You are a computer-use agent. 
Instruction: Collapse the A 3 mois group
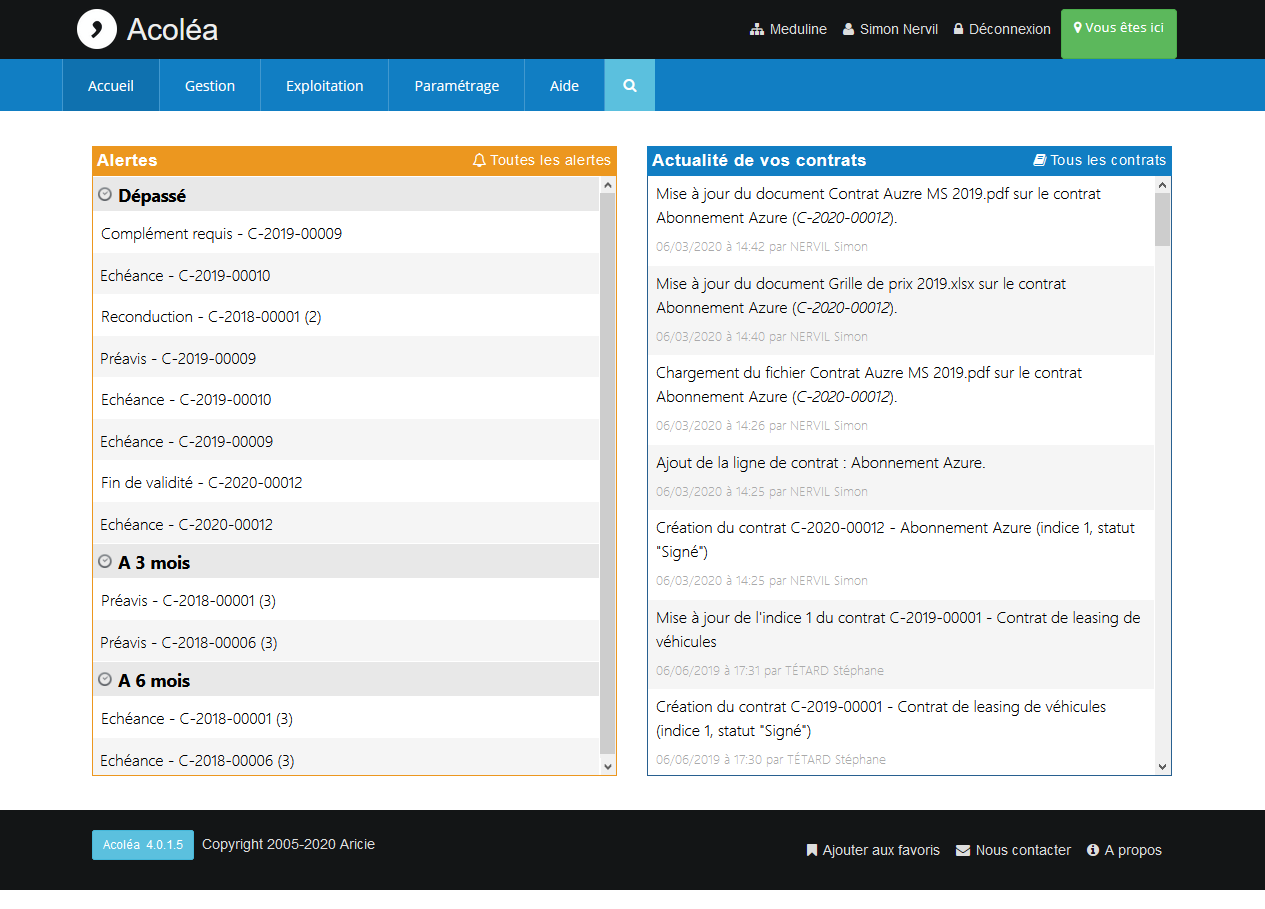pyautogui.click(x=105, y=562)
